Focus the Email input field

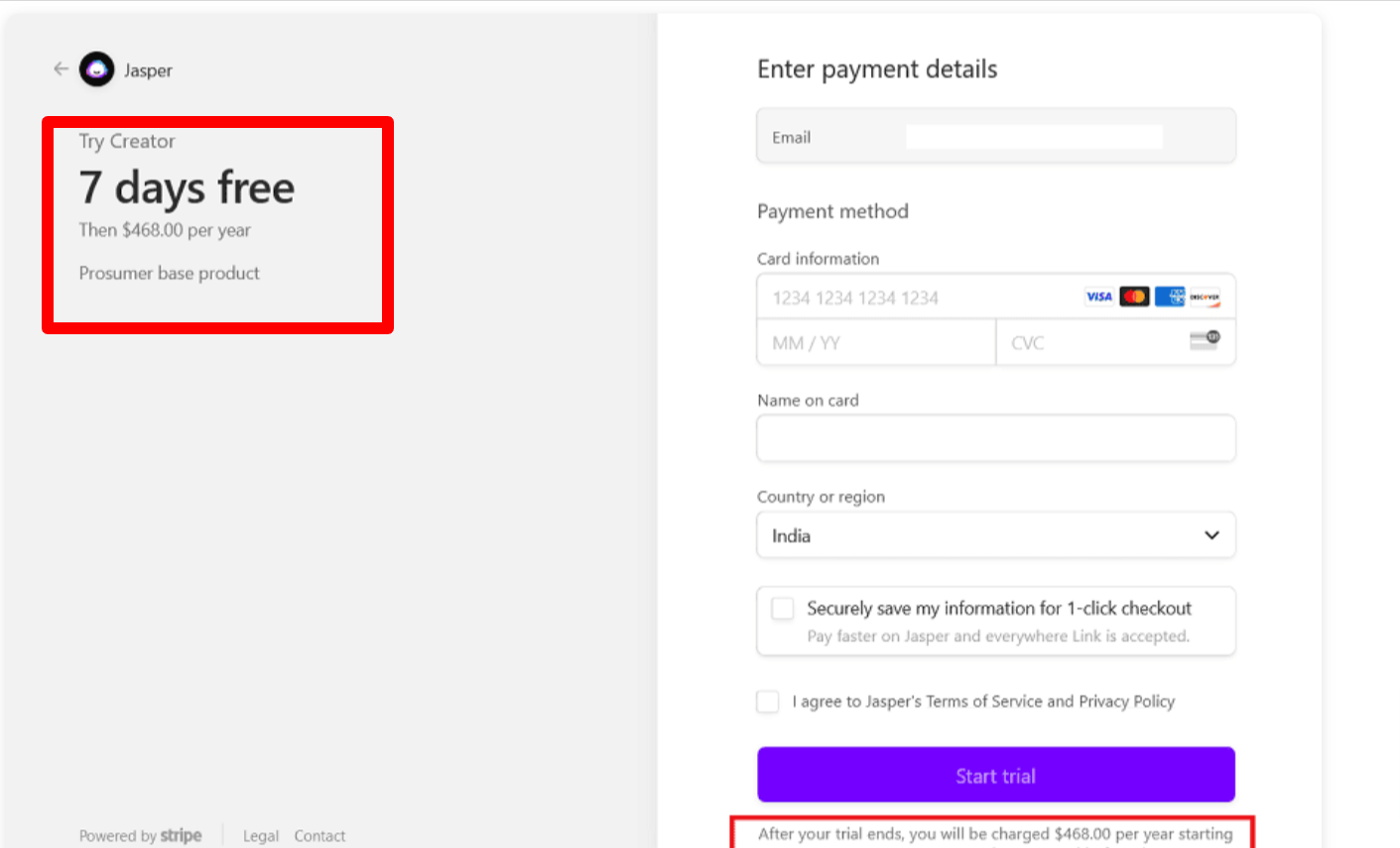(1033, 137)
